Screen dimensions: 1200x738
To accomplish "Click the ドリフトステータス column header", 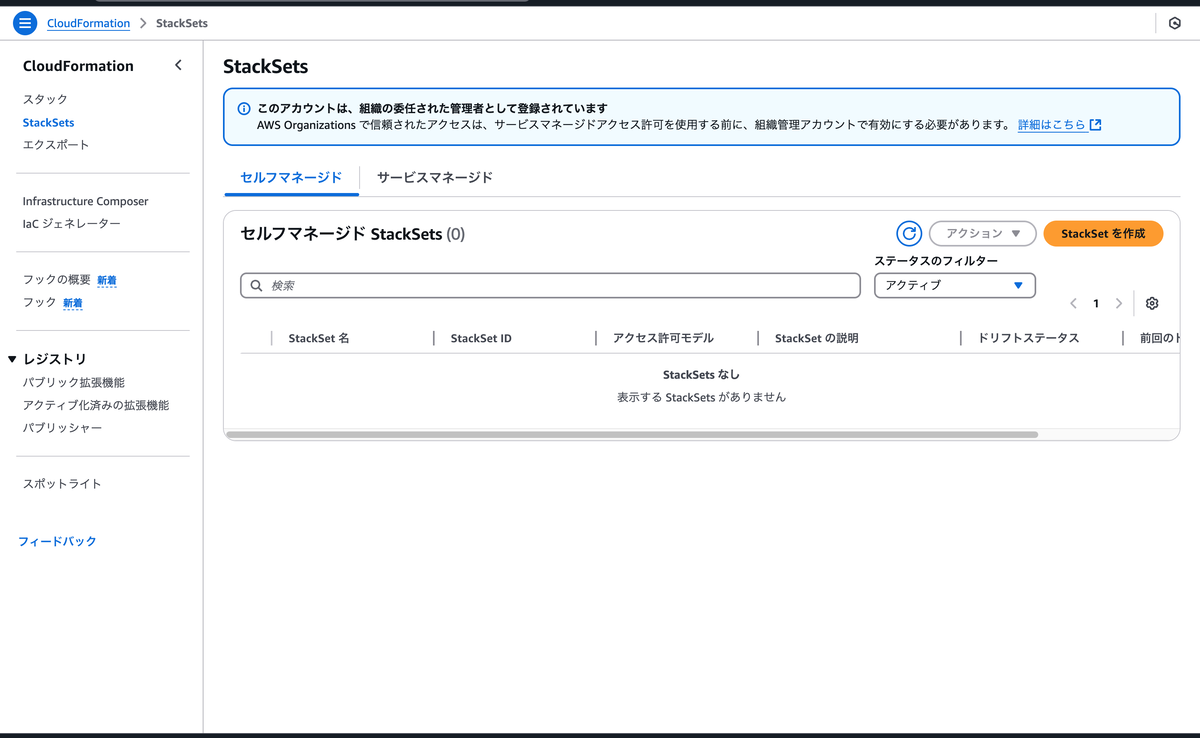I will point(1028,338).
